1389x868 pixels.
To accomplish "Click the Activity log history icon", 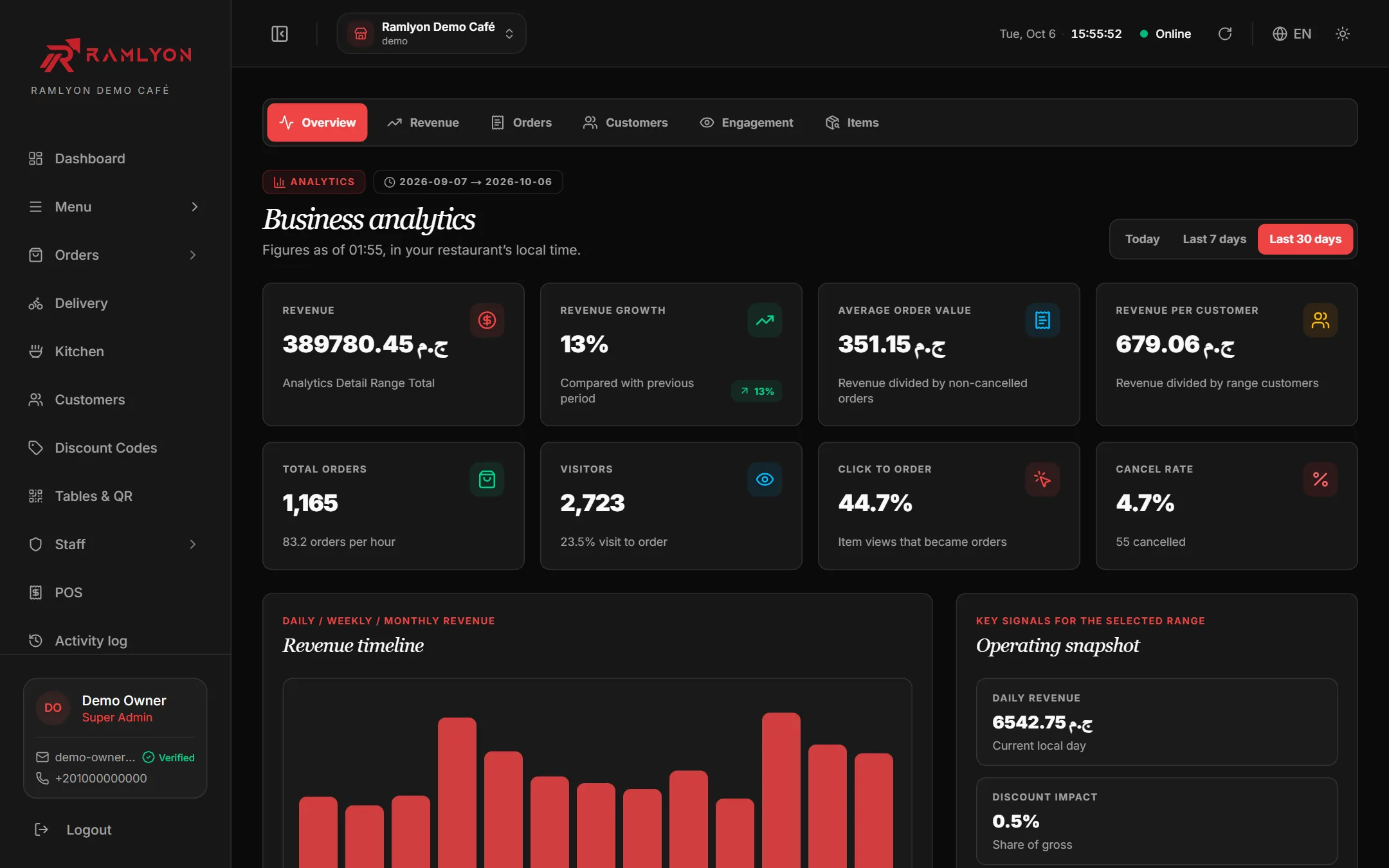I will pos(35,641).
